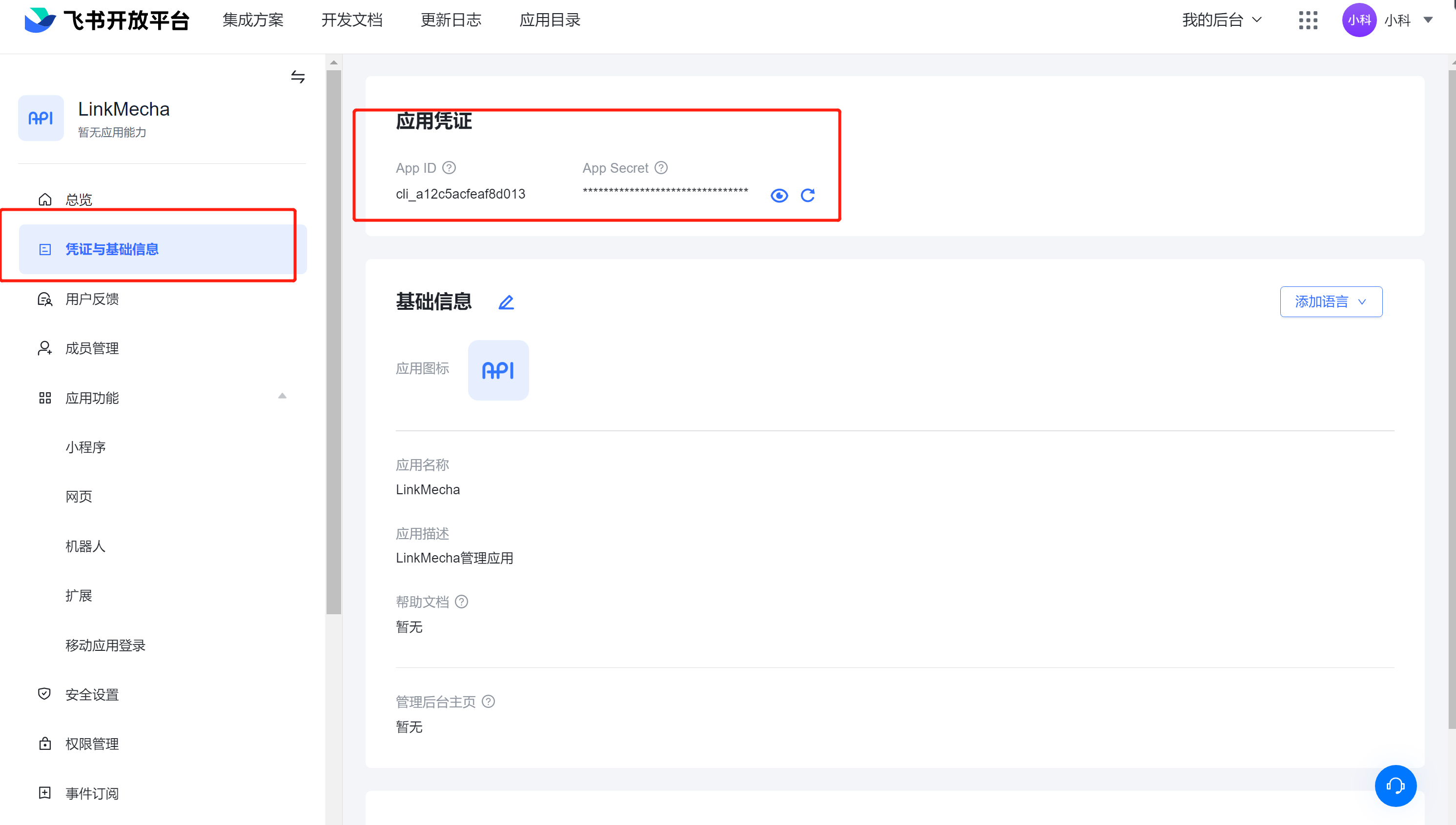Open the 应用目录 menu item
Image resolution: width=1456 pixels, height=825 pixels.
coord(550,20)
